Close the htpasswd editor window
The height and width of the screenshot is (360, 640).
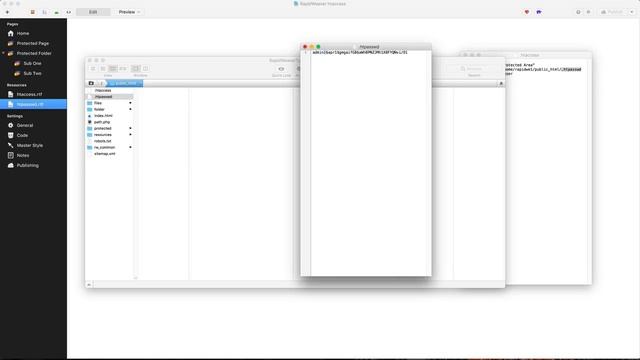click(305, 47)
